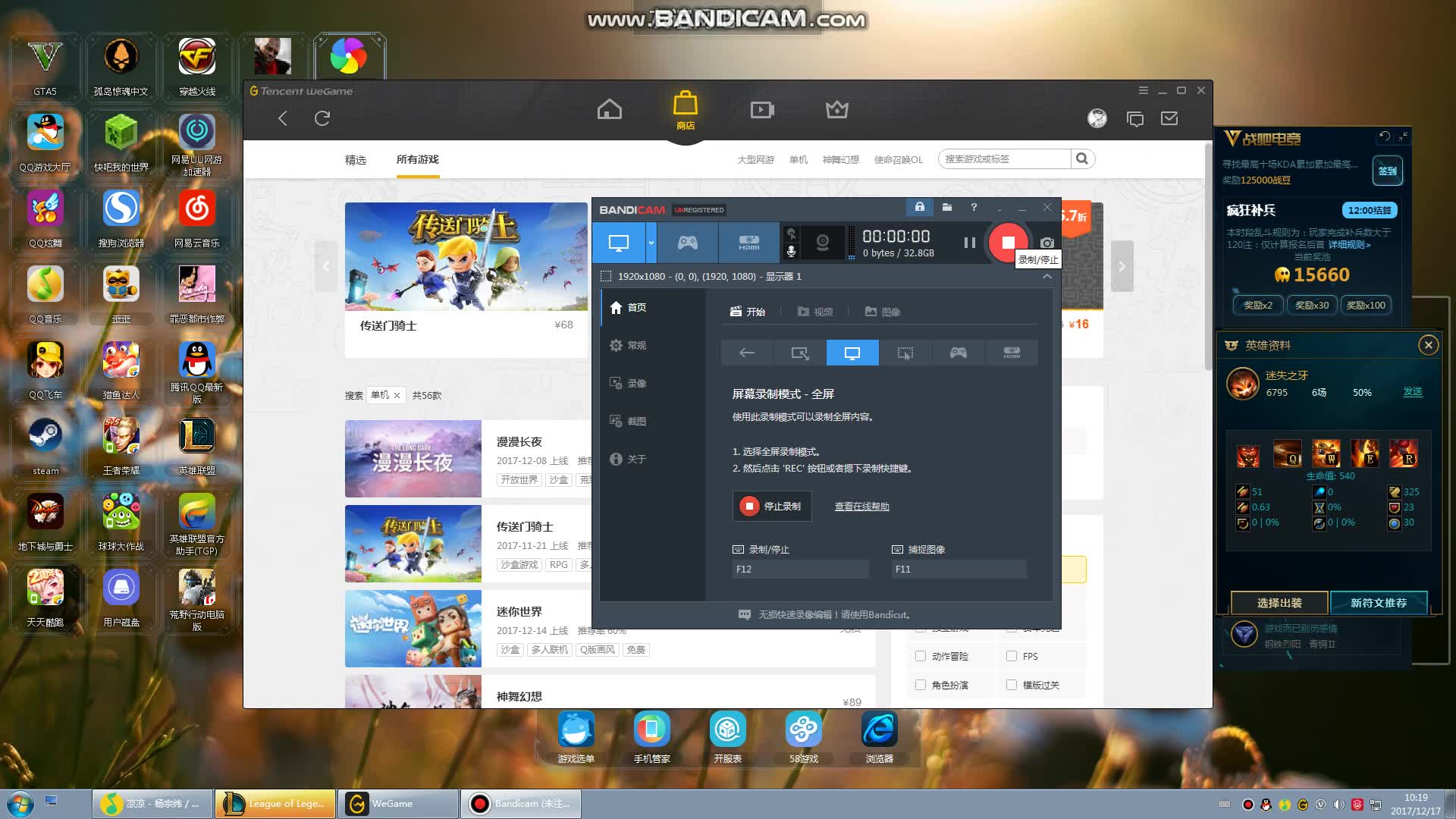Check the FPS filter checkbox
1456x819 pixels.
[x=1012, y=656]
